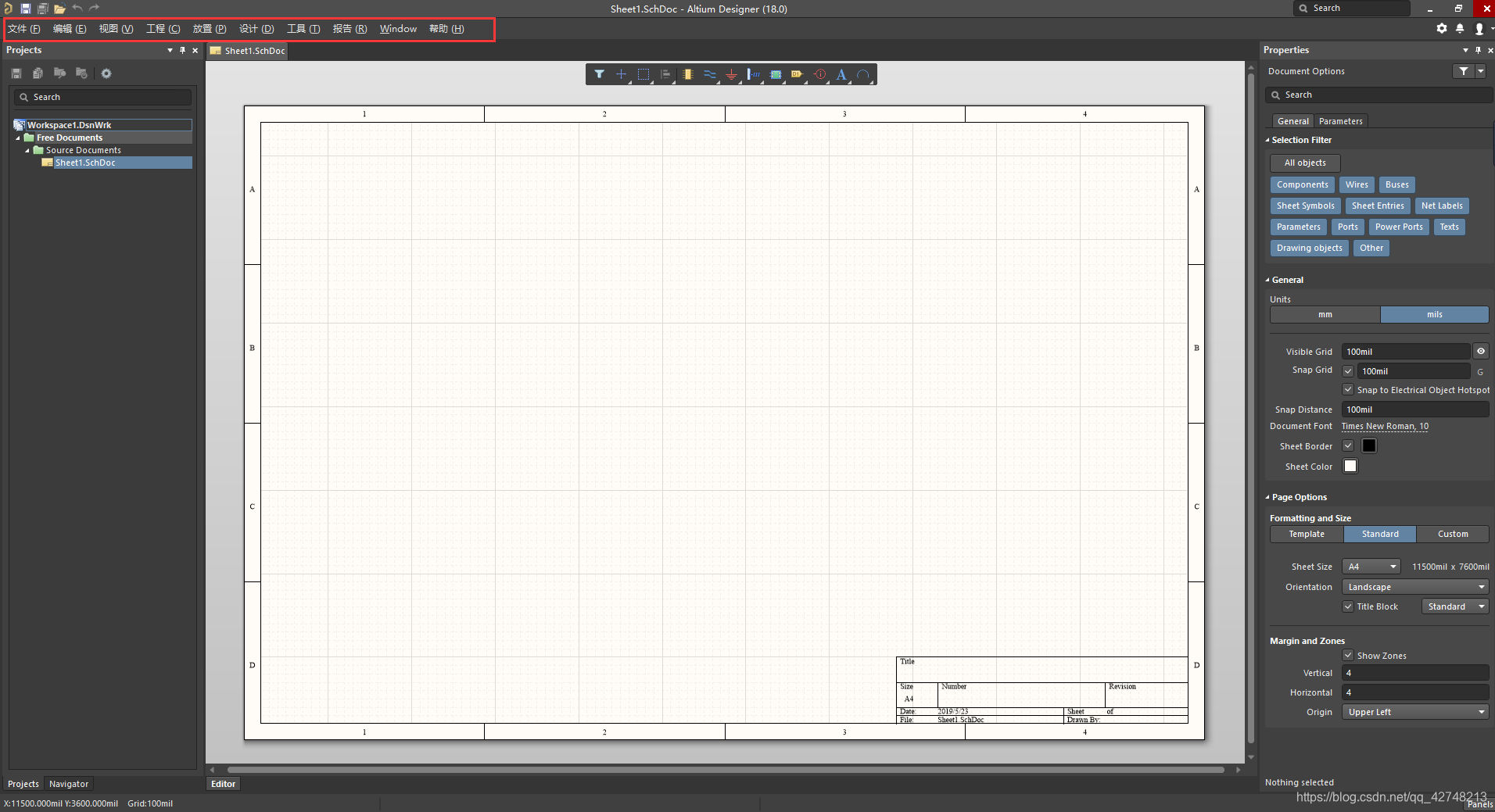Click the Place Arc drawing tool
The width and height of the screenshot is (1495, 812).
click(863, 74)
